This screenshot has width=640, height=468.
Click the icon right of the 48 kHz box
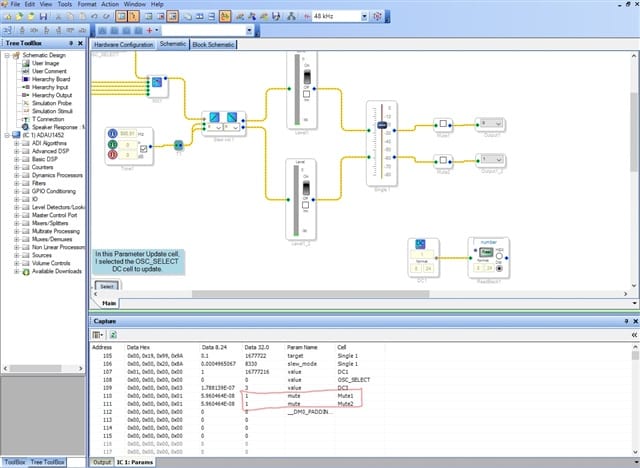378,16
